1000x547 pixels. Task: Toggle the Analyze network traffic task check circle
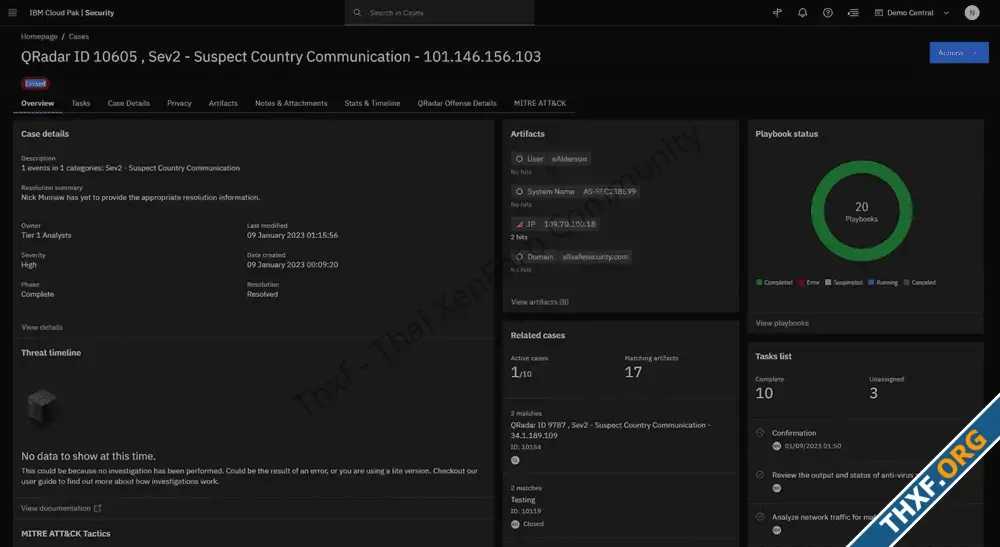click(x=760, y=516)
